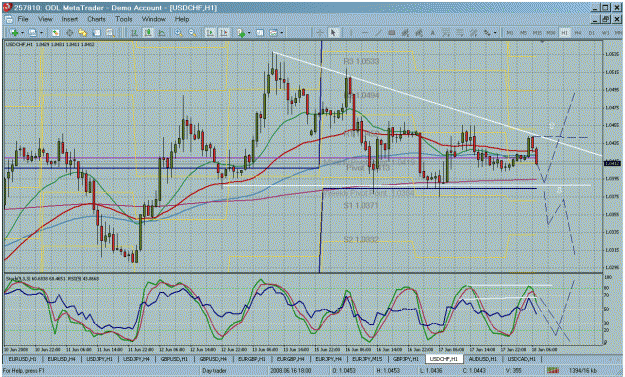Open the Help menu
This screenshot has width=625, height=377.
point(182,19)
